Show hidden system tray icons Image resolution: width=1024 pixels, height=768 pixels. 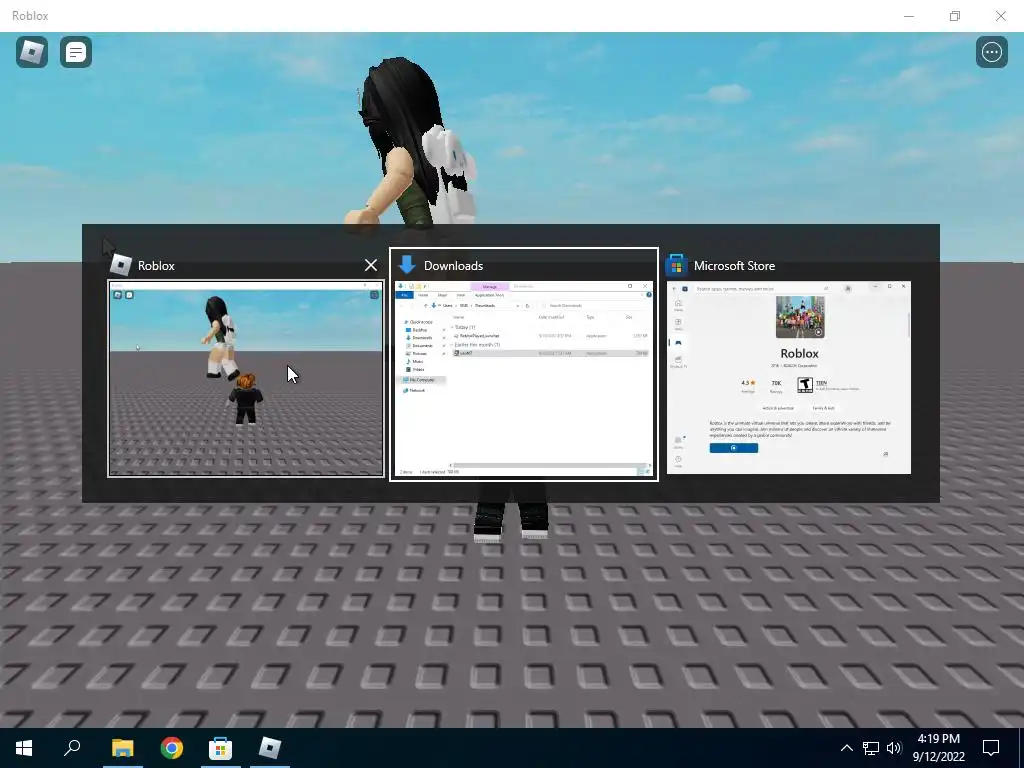[x=846, y=748]
